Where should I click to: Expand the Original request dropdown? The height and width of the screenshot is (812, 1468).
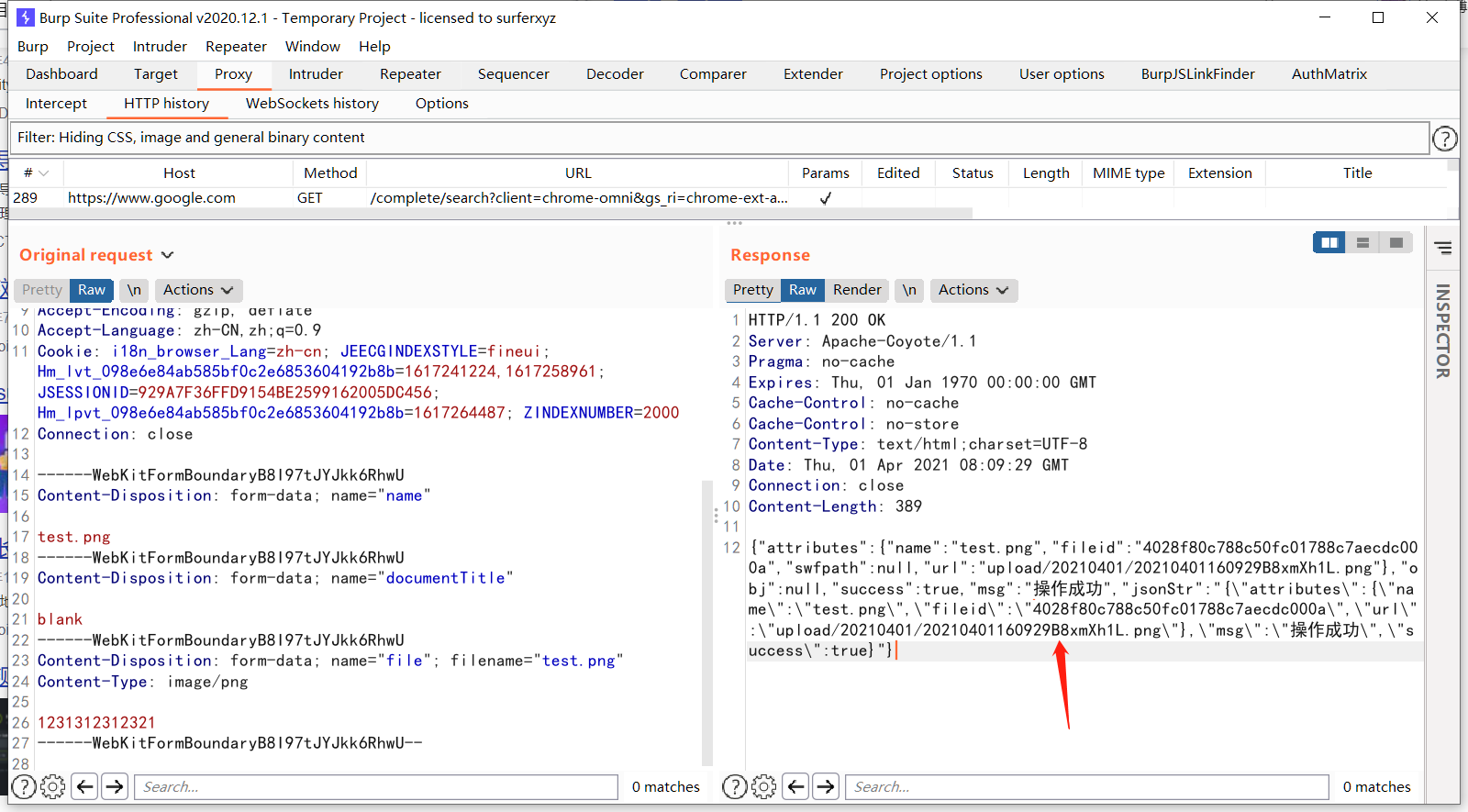[x=167, y=255]
